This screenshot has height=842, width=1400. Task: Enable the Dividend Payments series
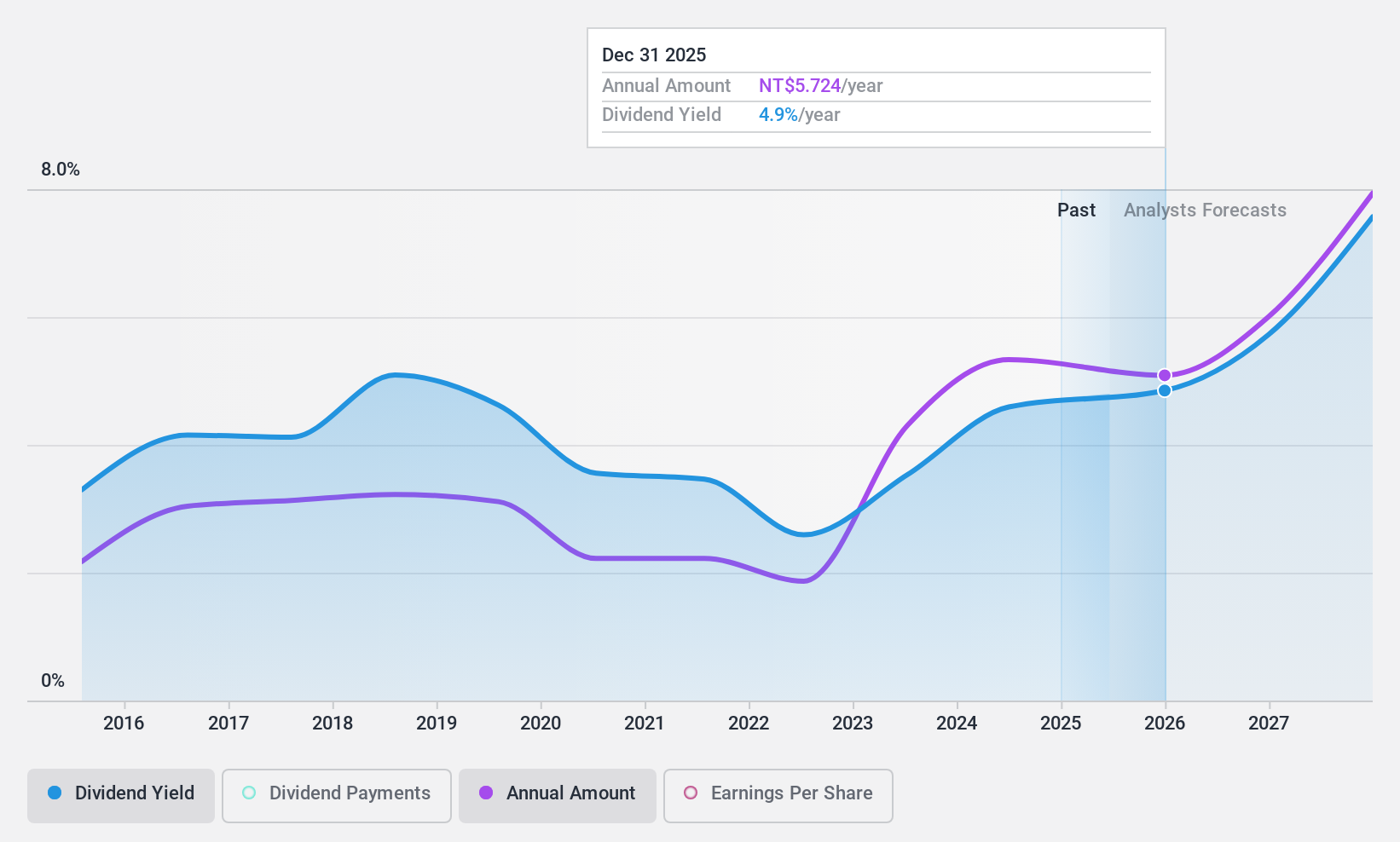[x=337, y=796]
